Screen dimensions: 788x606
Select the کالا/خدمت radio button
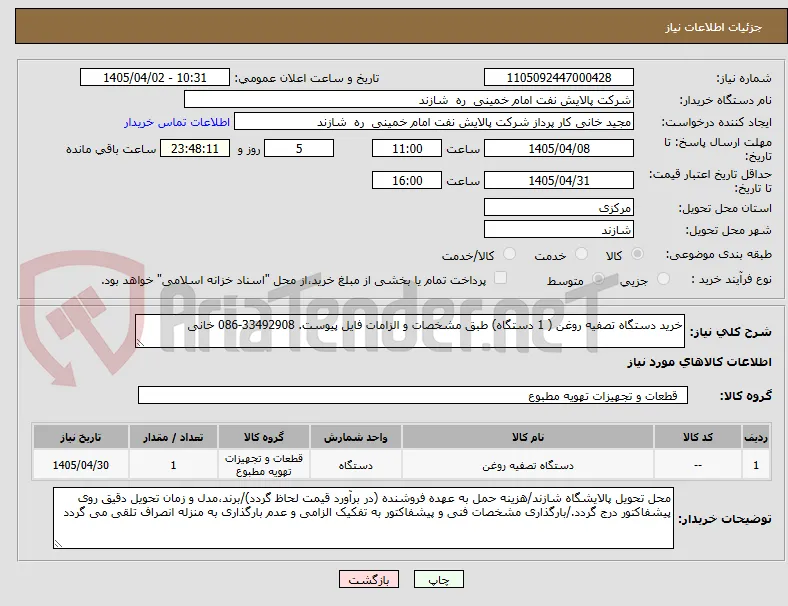[509, 254]
